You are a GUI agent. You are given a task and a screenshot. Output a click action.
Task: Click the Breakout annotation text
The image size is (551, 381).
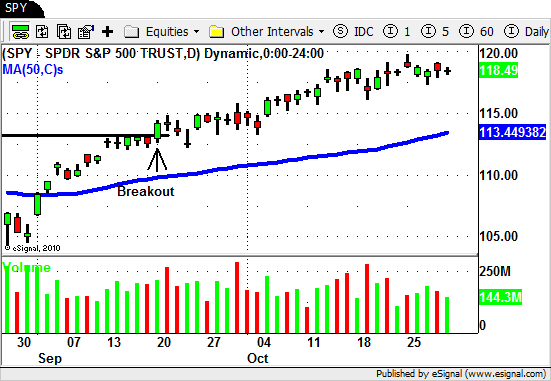pyautogui.click(x=145, y=191)
